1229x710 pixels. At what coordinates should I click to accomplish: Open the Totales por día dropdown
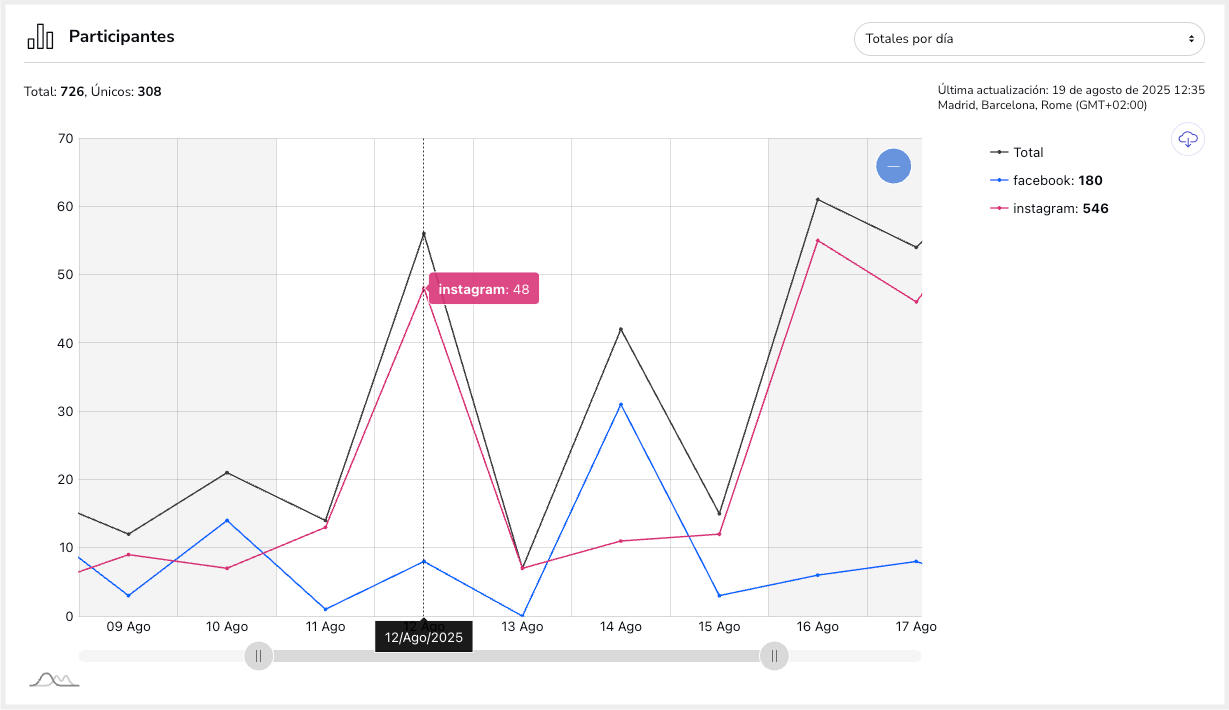point(1028,39)
